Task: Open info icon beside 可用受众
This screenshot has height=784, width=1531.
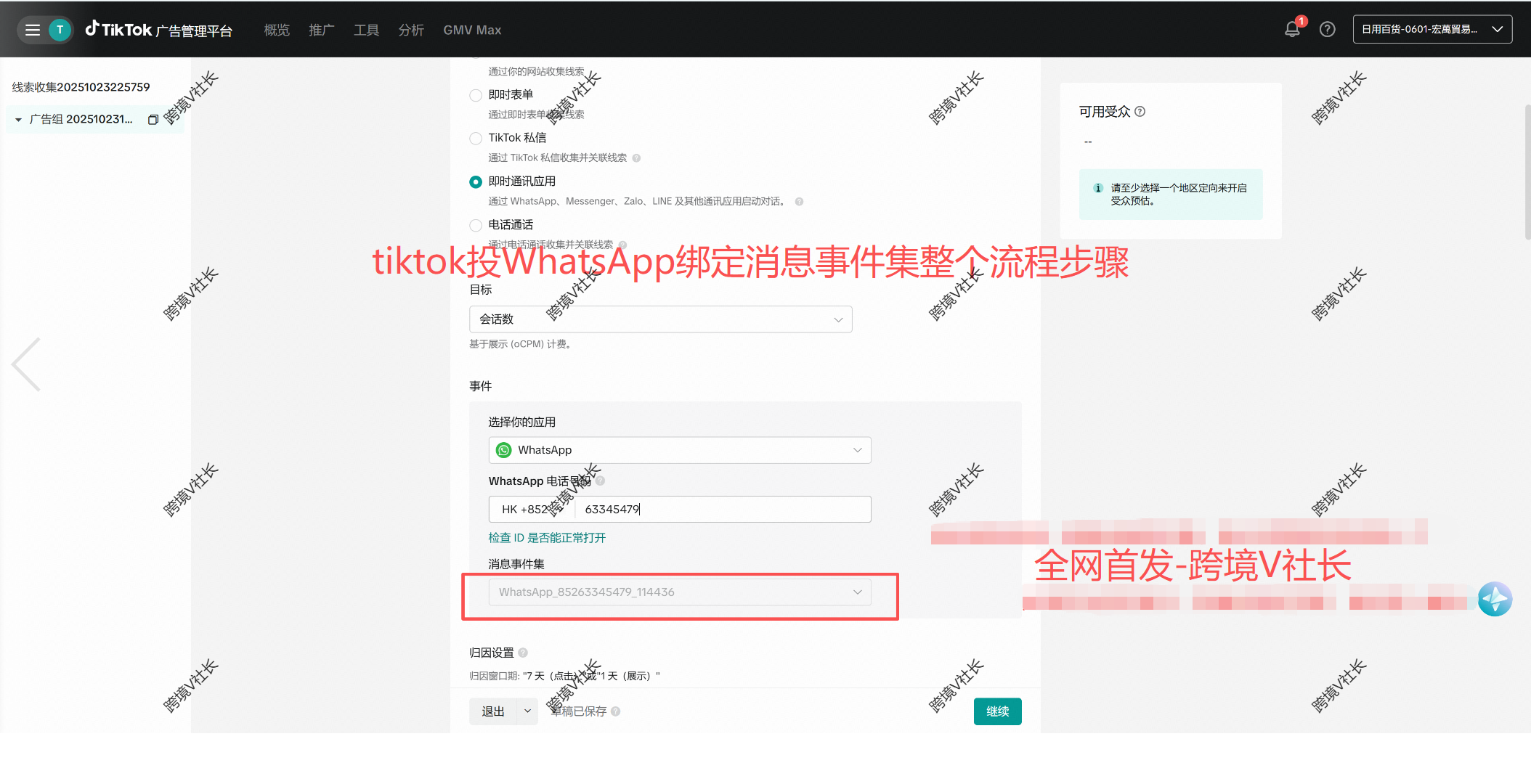Action: [1140, 112]
